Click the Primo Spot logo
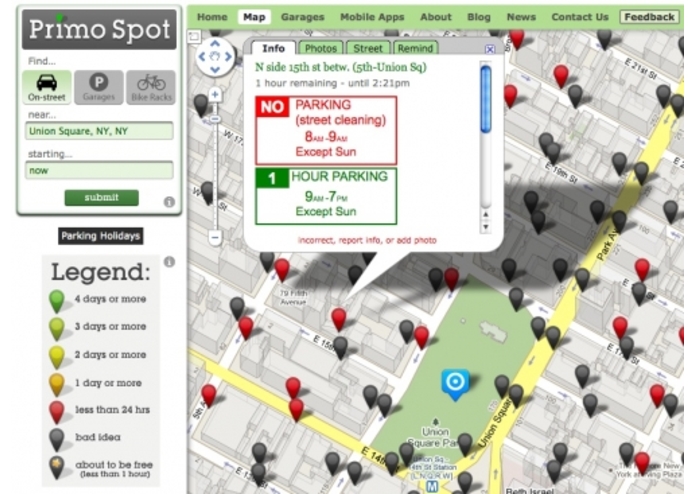Viewport: 695px width, 494px height. (99, 29)
